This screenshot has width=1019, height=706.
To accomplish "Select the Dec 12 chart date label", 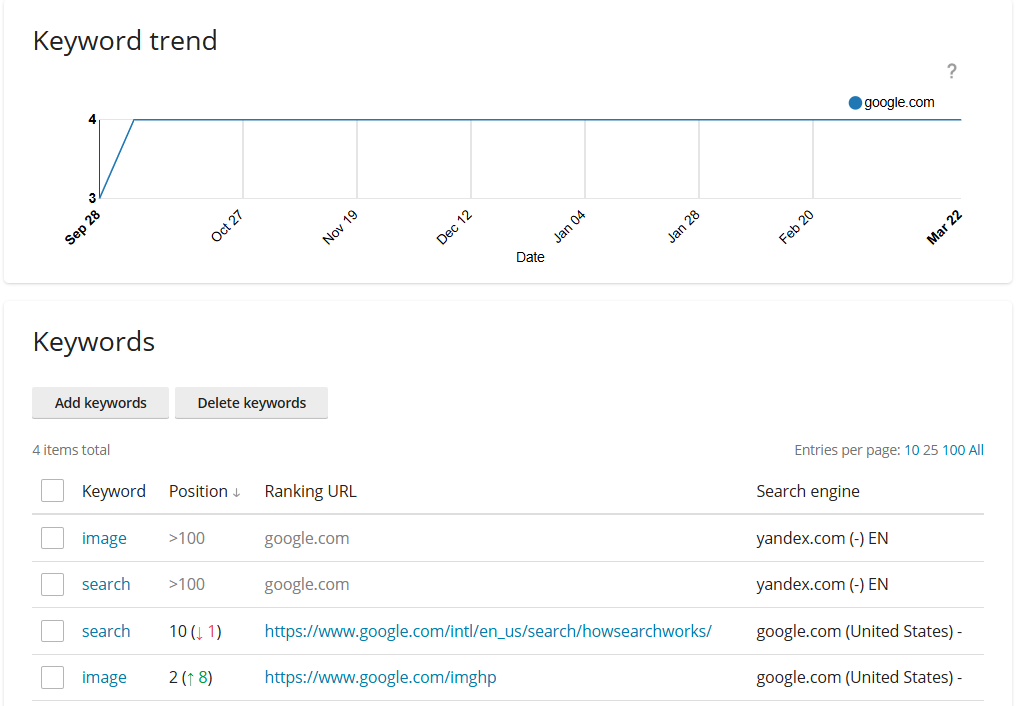I will [454, 227].
